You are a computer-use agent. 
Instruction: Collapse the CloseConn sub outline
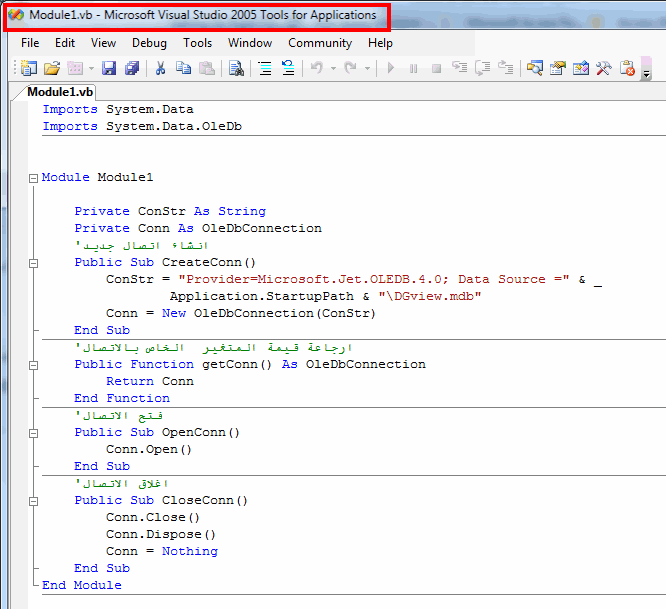point(33,501)
